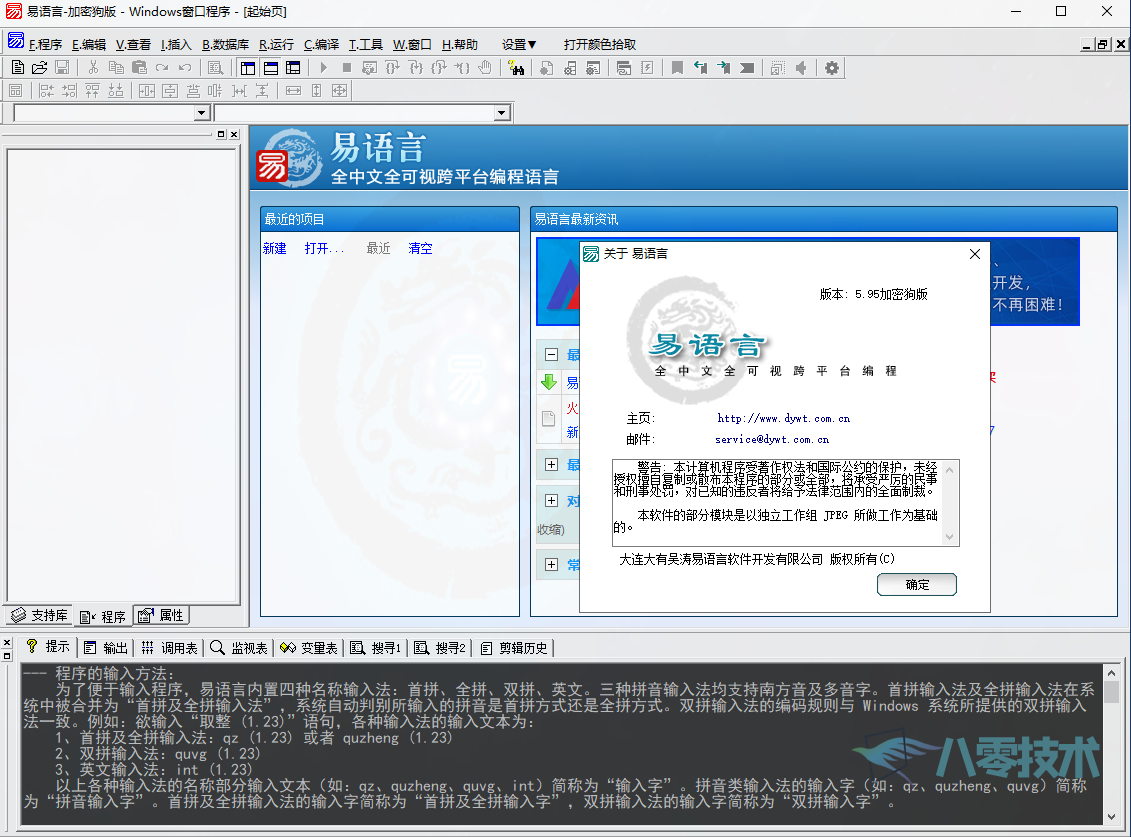Open the right toolbar combo box dropdown
Image resolution: width=1131 pixels, height=837 pixels.
[501, 113]
